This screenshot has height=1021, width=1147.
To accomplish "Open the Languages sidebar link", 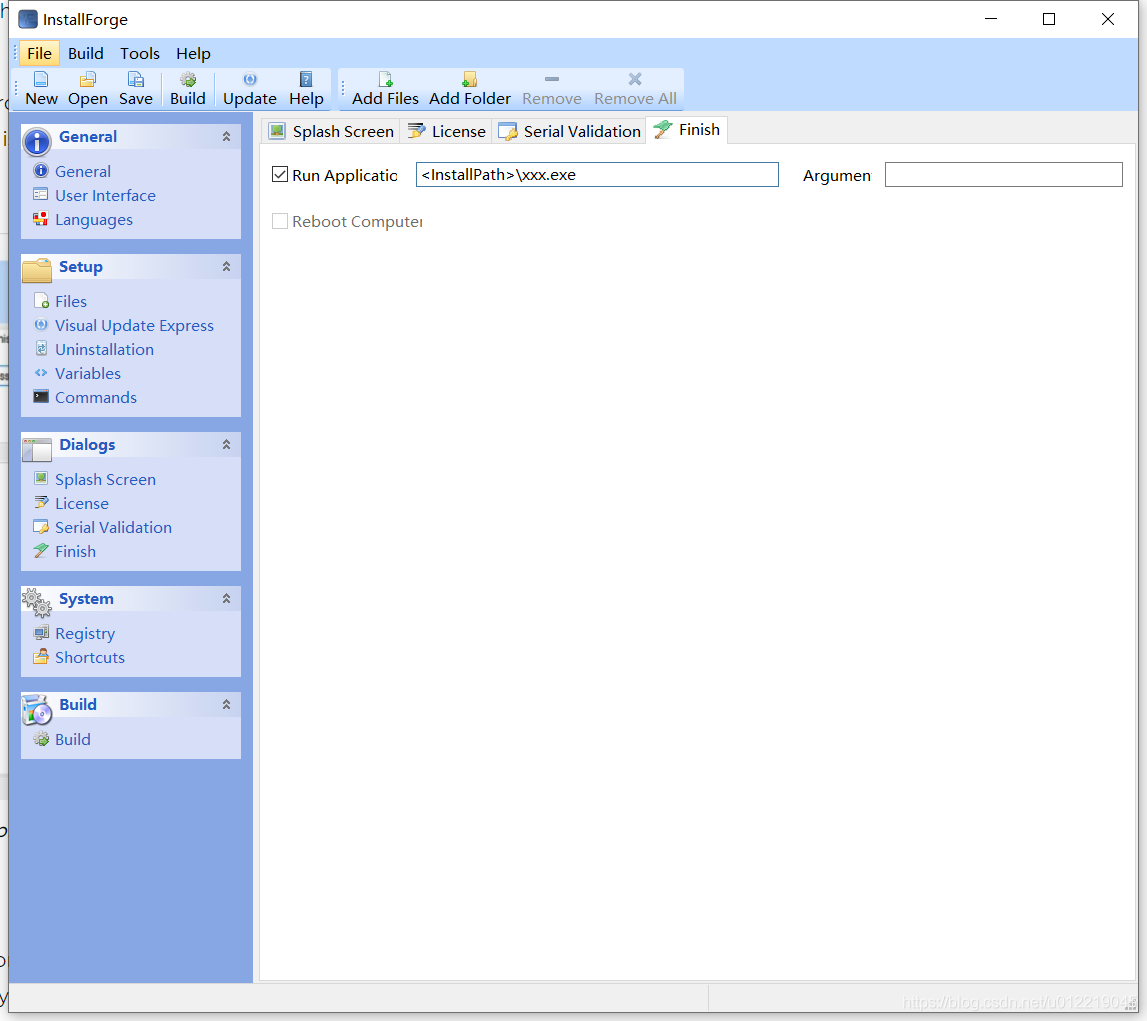I will [x=94, y=219].
